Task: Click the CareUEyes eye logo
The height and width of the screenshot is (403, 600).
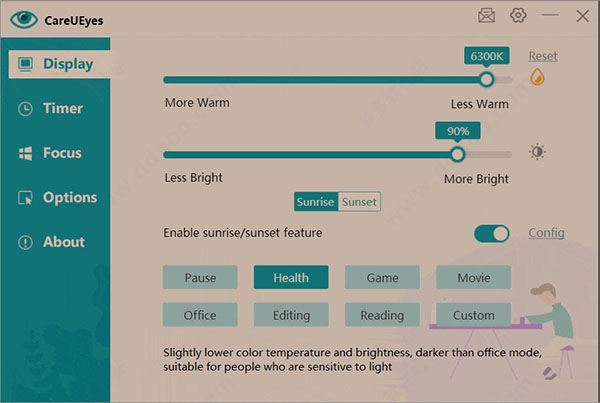Action: (x=24, y=19)
